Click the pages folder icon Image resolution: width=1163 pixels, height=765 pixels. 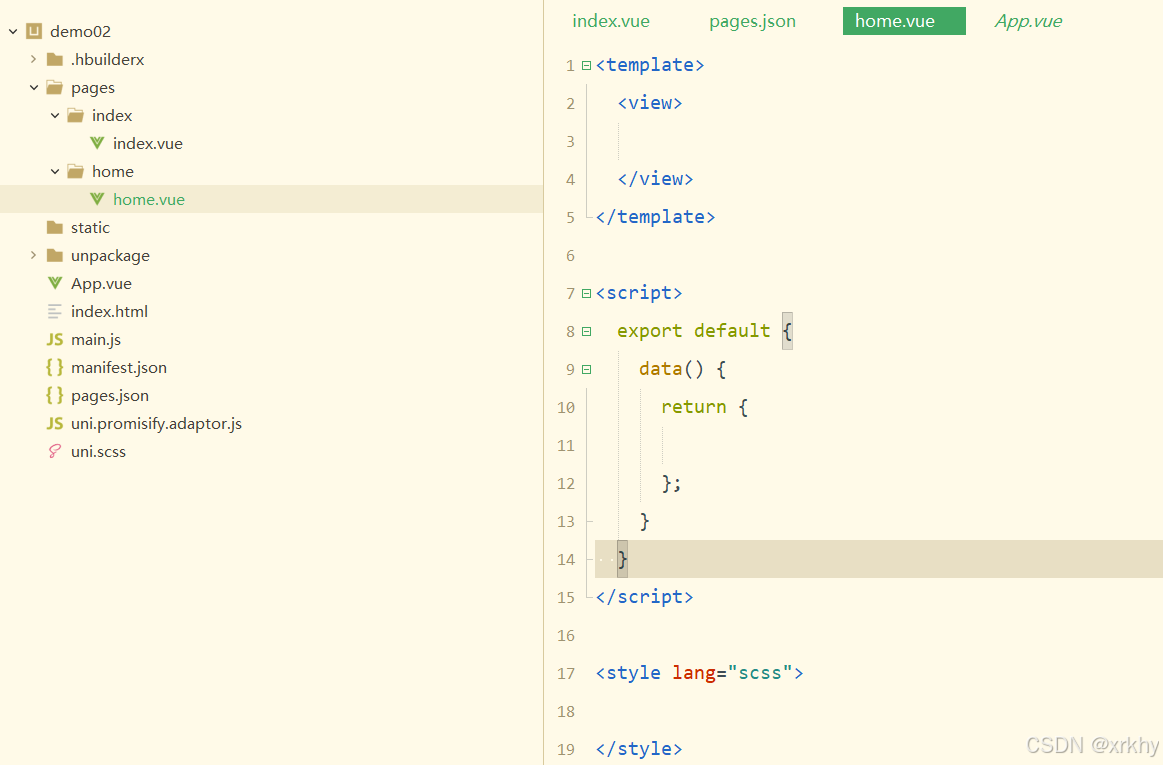coord(55,88)
